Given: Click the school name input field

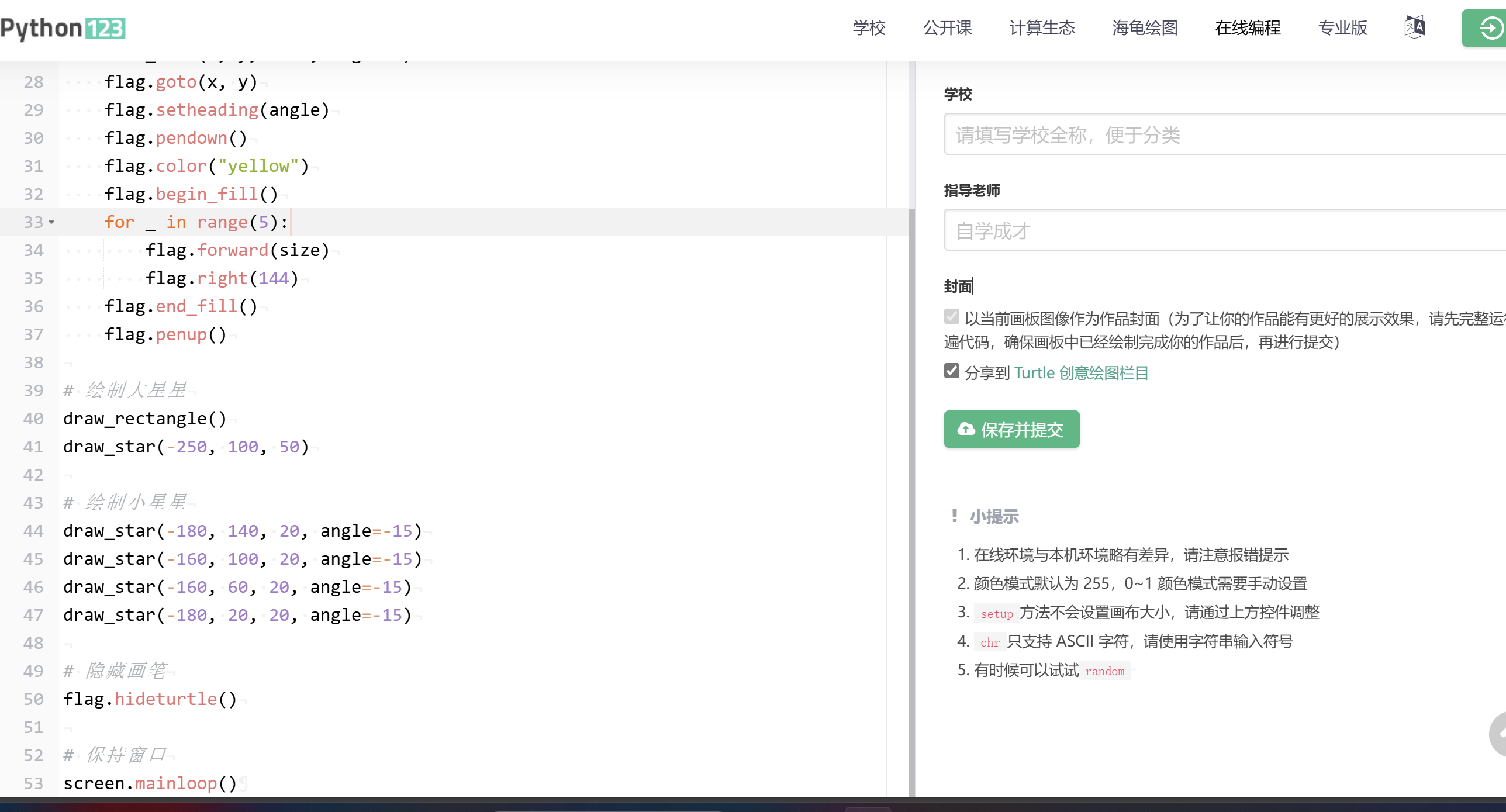Looking at the screenshot, I should 1222,135.
